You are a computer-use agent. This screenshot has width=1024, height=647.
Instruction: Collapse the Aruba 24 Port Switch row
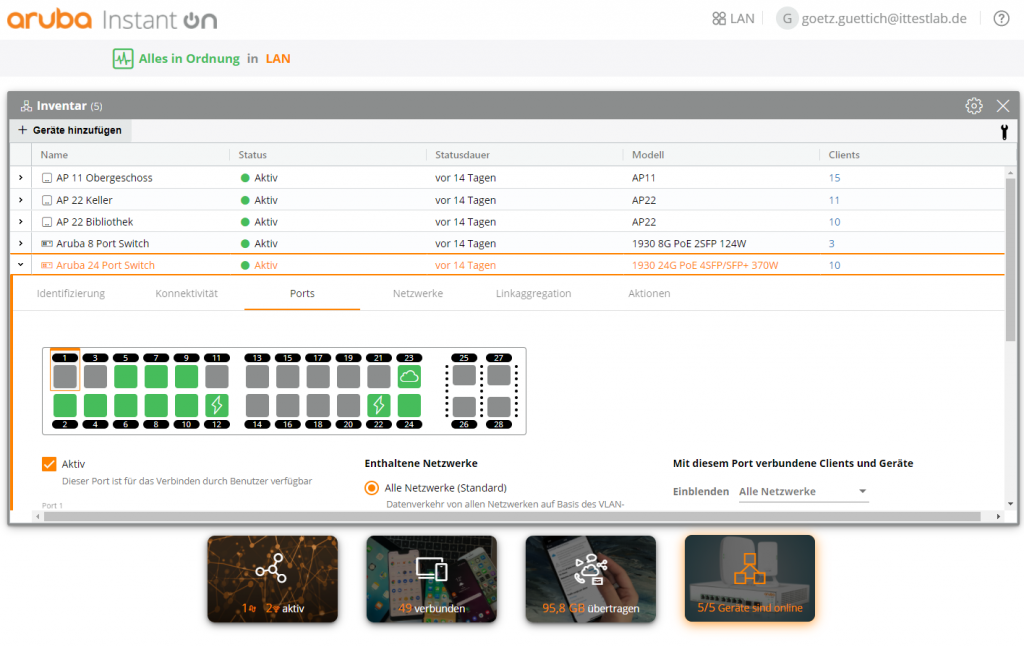pyautogui.click(x=21, y=266)
